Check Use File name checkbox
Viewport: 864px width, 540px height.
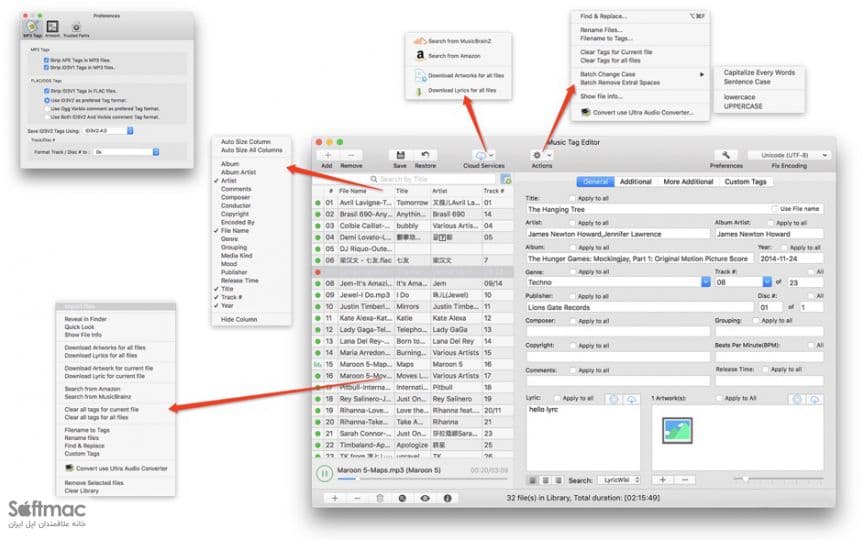[775, 209]
